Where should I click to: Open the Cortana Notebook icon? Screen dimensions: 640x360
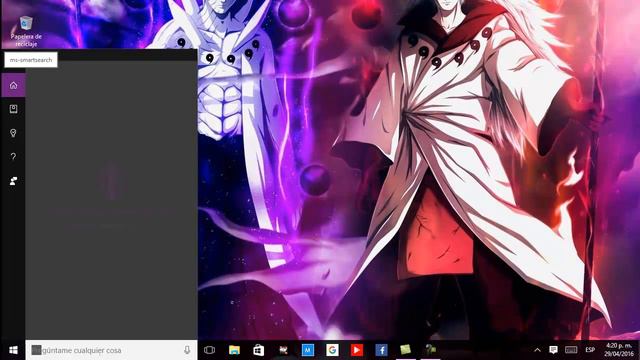click(x=13, y=109)
